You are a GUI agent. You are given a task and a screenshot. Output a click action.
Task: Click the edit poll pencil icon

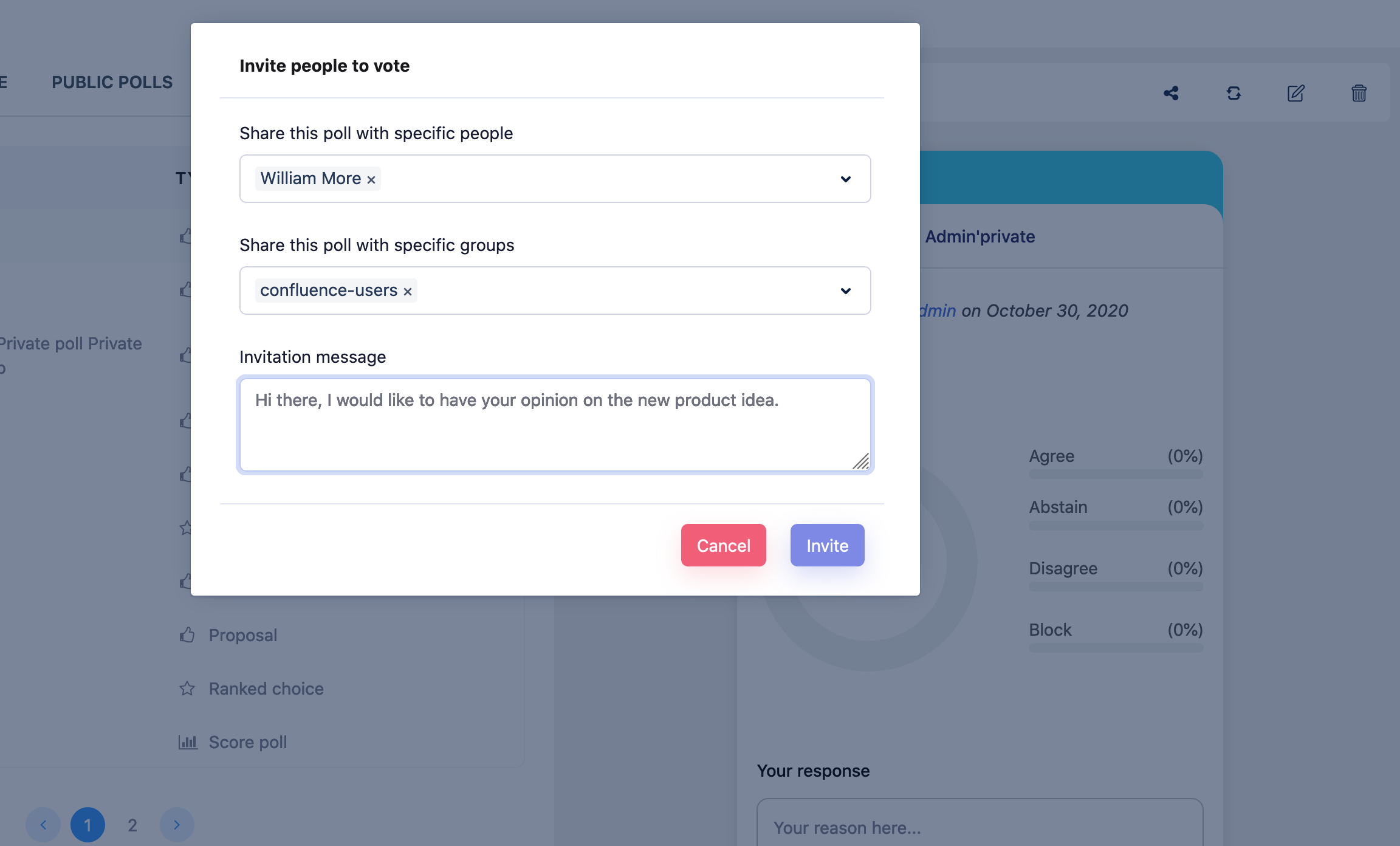[x=1295, y=93]
